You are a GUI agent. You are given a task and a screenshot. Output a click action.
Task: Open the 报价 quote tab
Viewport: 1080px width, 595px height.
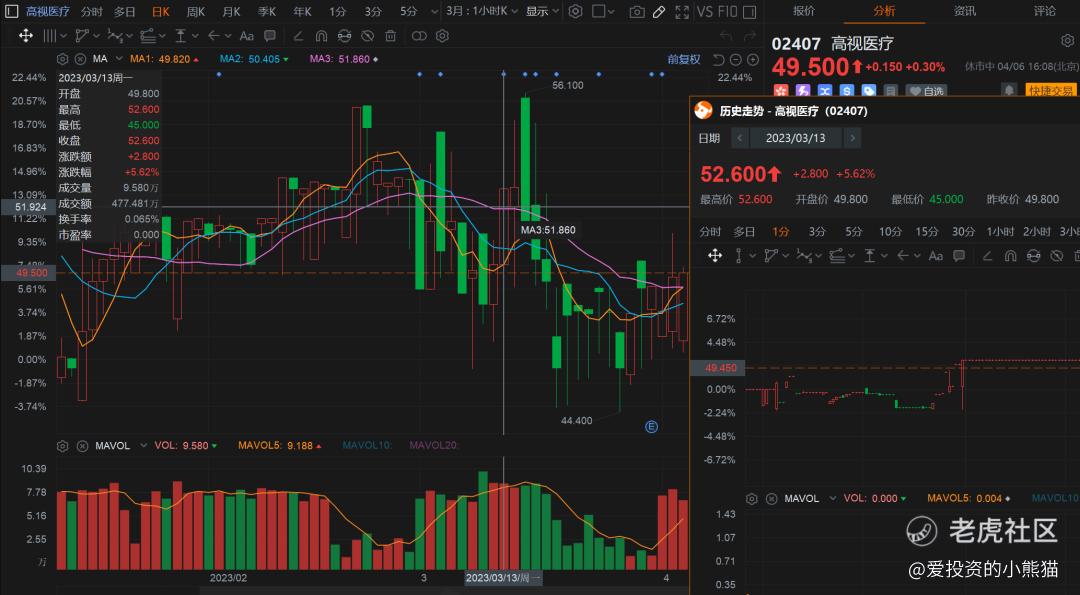click(x=804, y=11)
